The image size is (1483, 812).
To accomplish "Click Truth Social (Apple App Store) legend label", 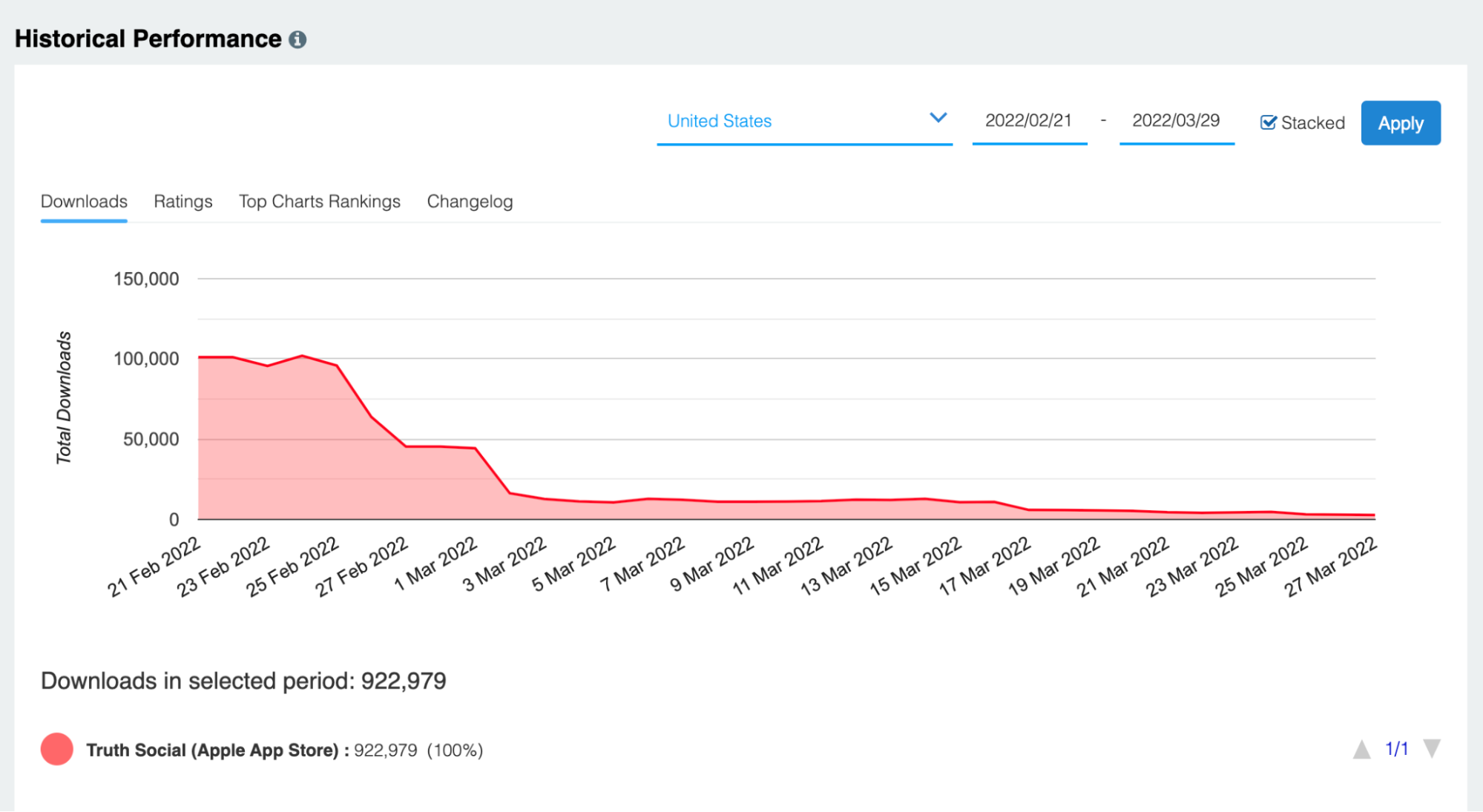I will 212,750.
